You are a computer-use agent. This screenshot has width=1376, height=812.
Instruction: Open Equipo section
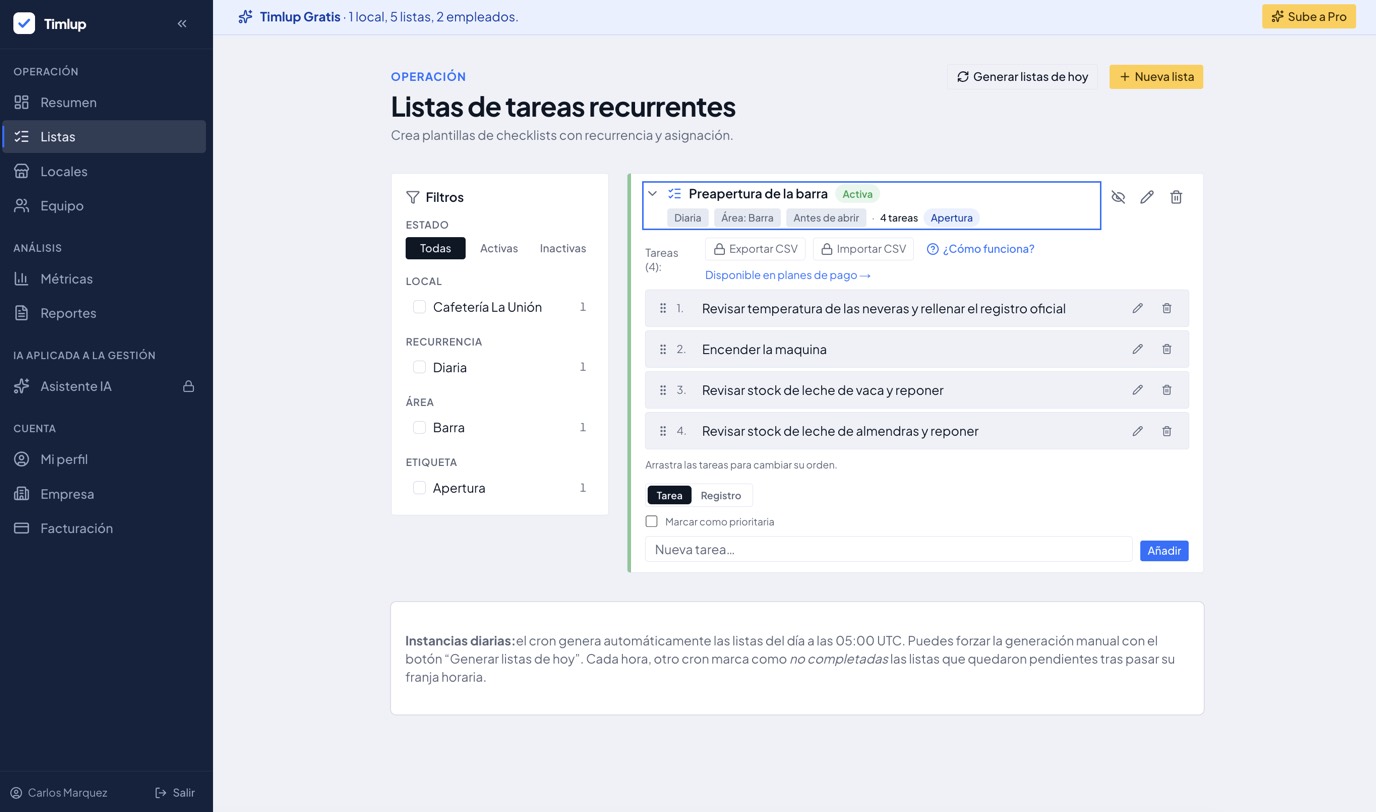coord(104,205)
